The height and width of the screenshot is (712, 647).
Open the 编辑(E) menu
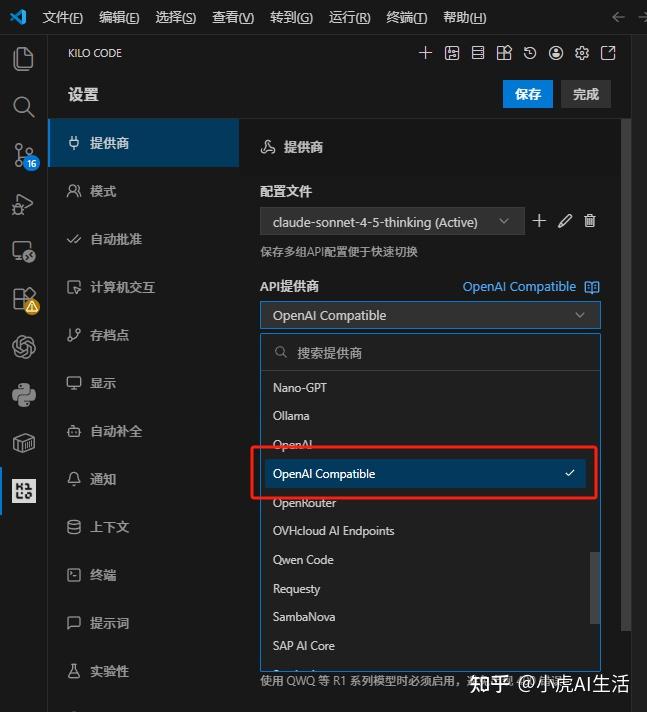pyautogui.click(x=119, y=18)
